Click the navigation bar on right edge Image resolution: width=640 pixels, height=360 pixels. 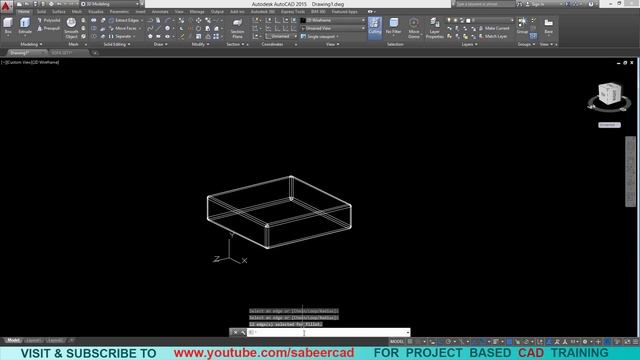(x=630, y=171)
